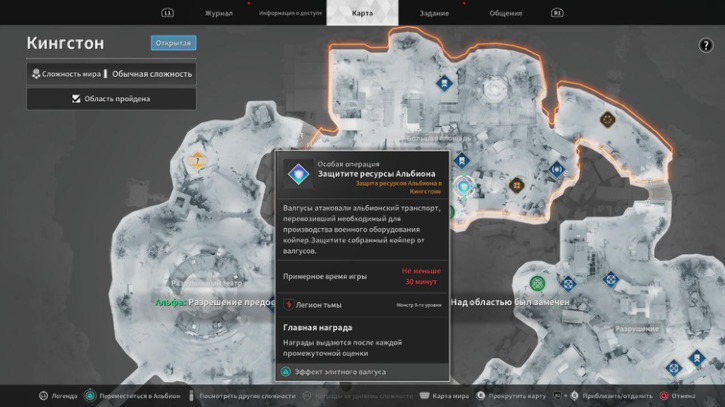Select blue banner marker in Разрушение zone

pos(696,358)
